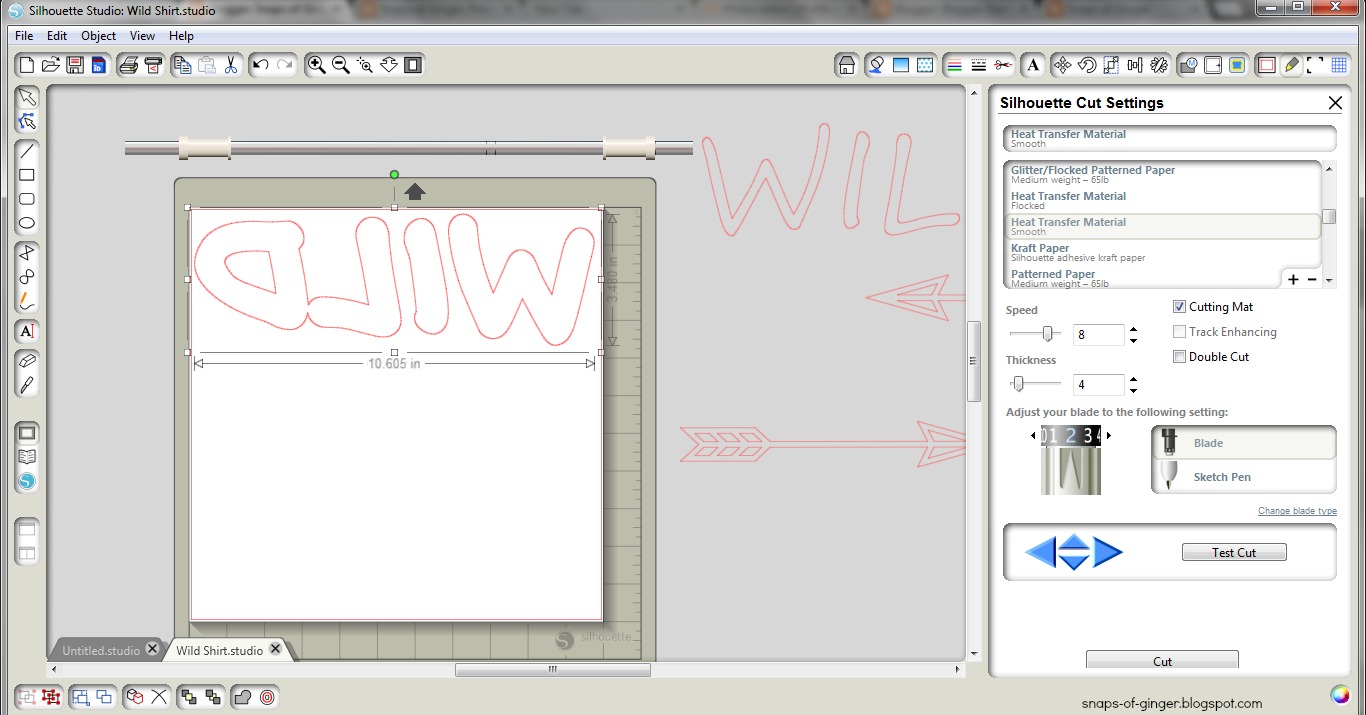Select the Edit Points tool
The image size is (1366, 715).
[x=27, y=122]
